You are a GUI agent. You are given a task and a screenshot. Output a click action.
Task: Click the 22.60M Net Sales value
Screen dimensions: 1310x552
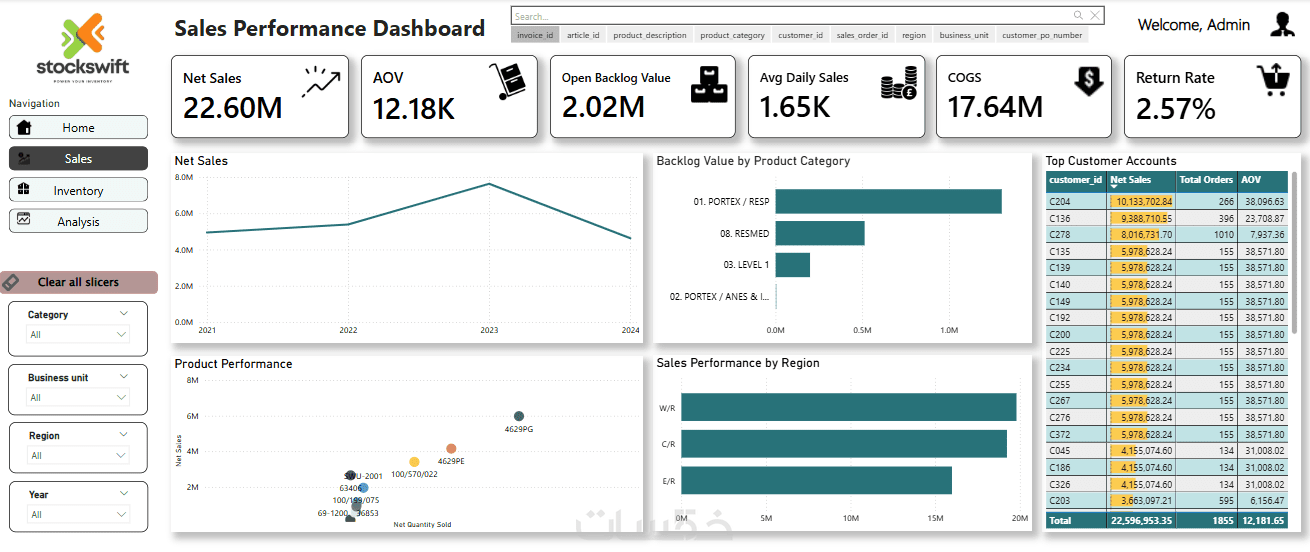click(x=232, y=108)
